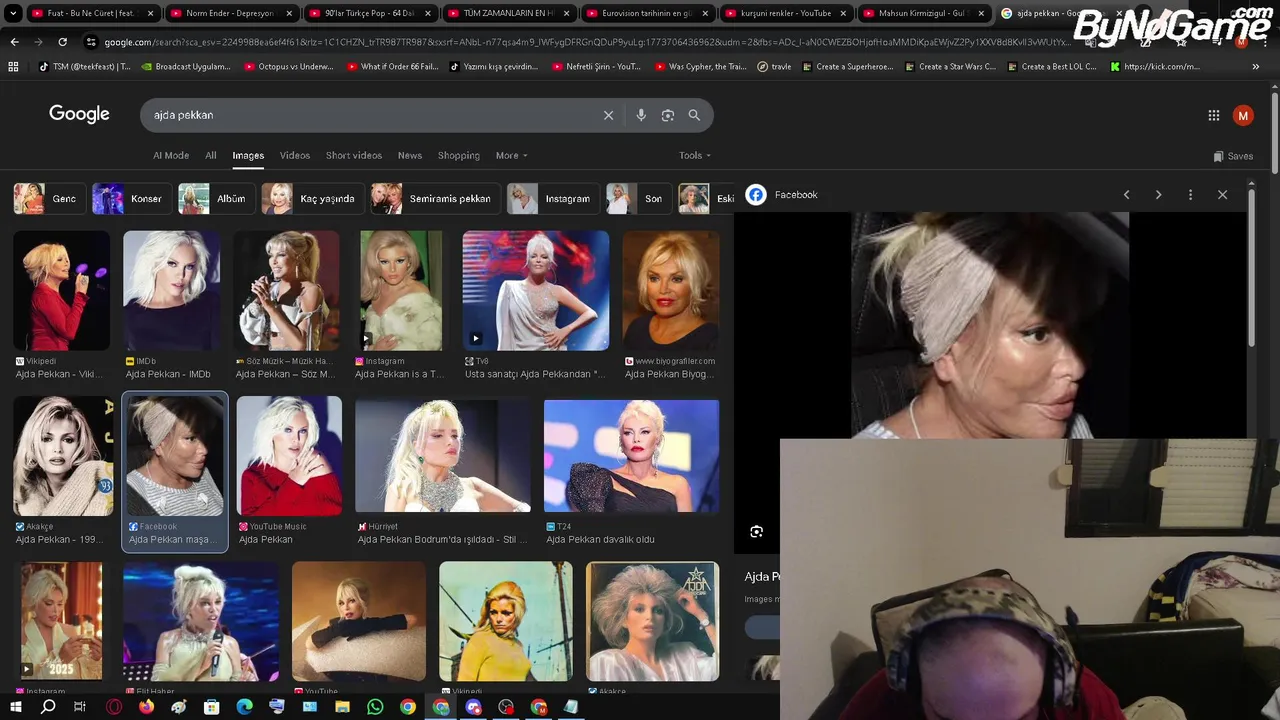
Task: Click Facebook source link in preview panel
Action: click(x=782, y=195)
